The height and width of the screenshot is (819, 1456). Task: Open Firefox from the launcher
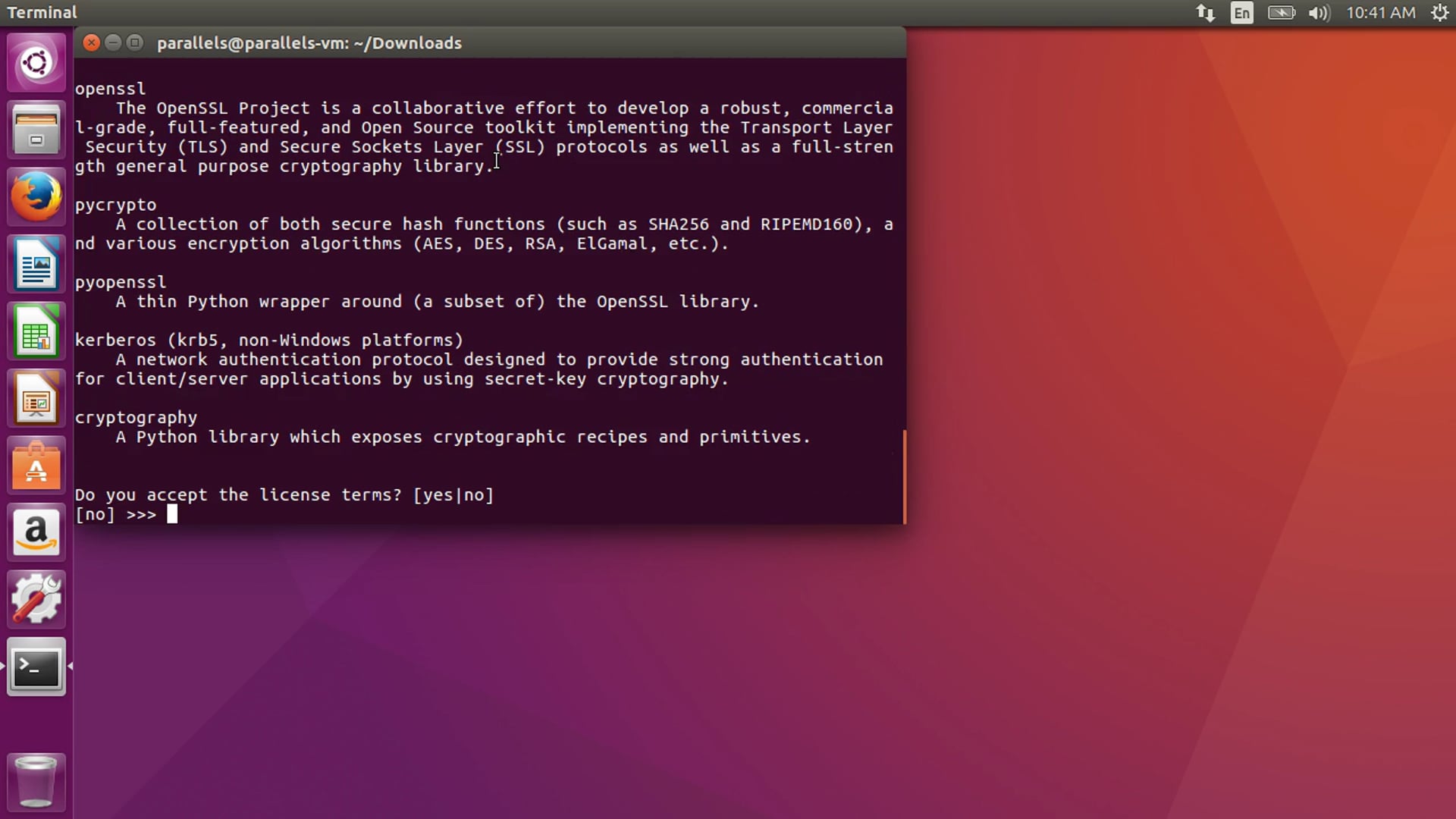point(36,196)
